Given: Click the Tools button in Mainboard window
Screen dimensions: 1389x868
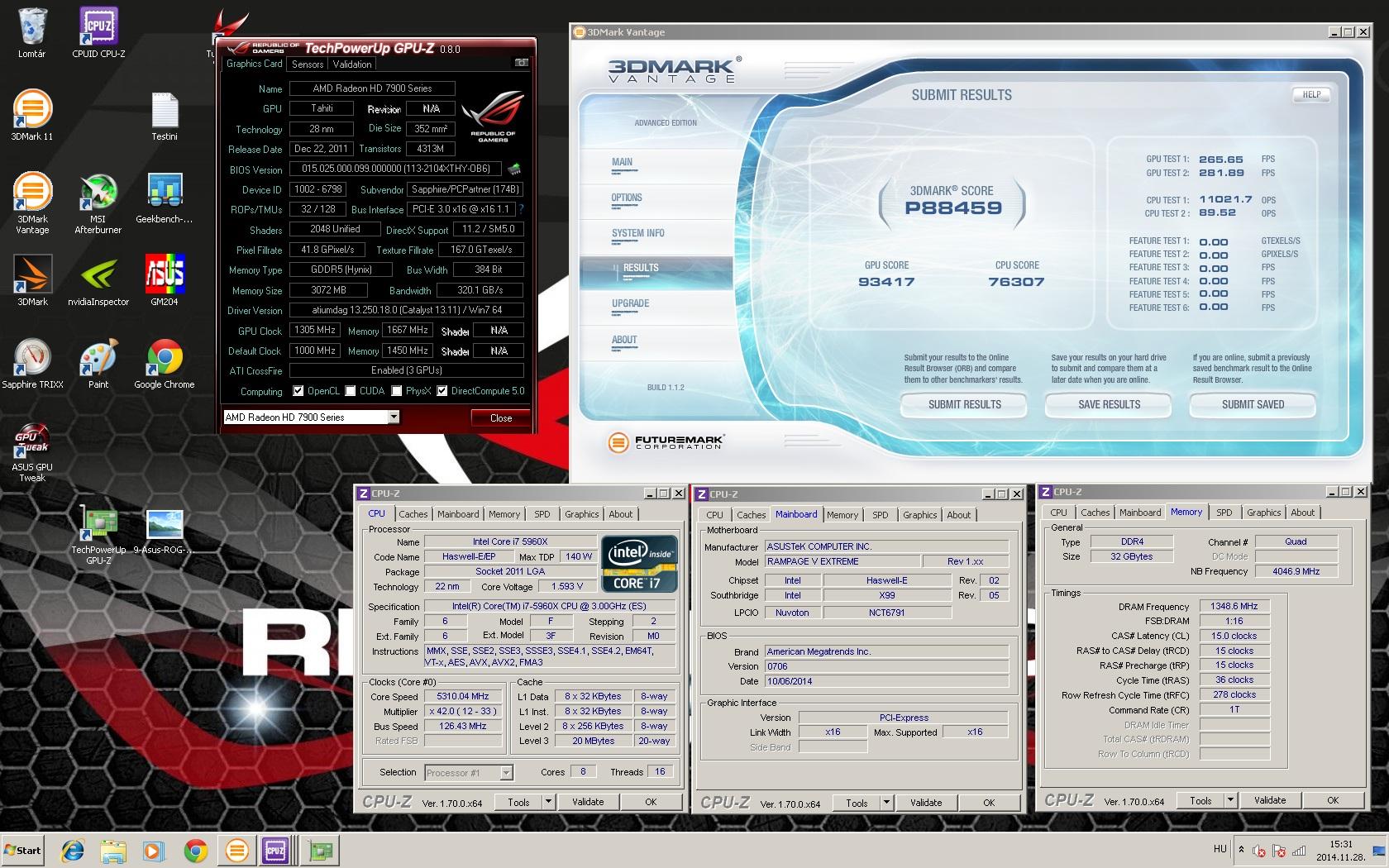Looking at the screenshot, I should [x=857, y=803].
